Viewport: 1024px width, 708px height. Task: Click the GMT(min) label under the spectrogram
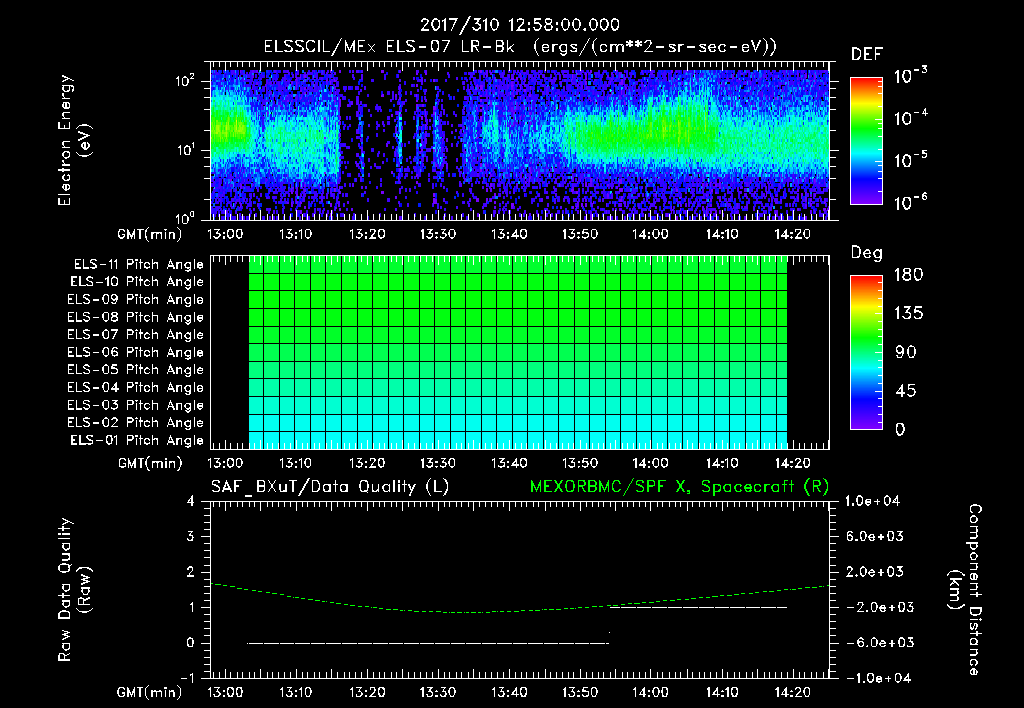150,234
